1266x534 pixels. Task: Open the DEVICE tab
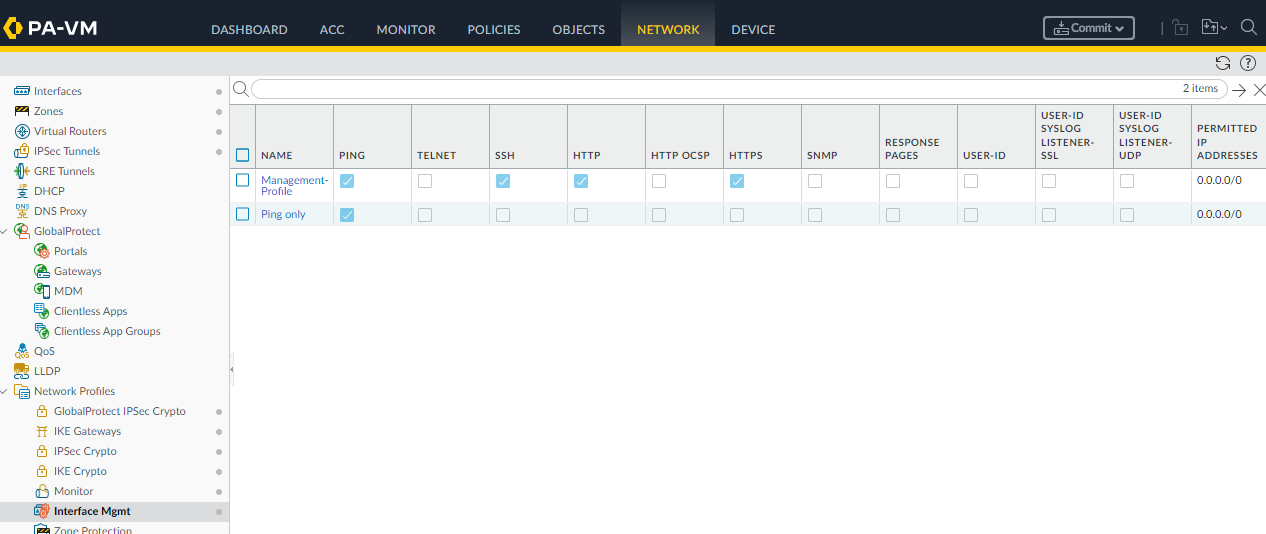point(753,29)
